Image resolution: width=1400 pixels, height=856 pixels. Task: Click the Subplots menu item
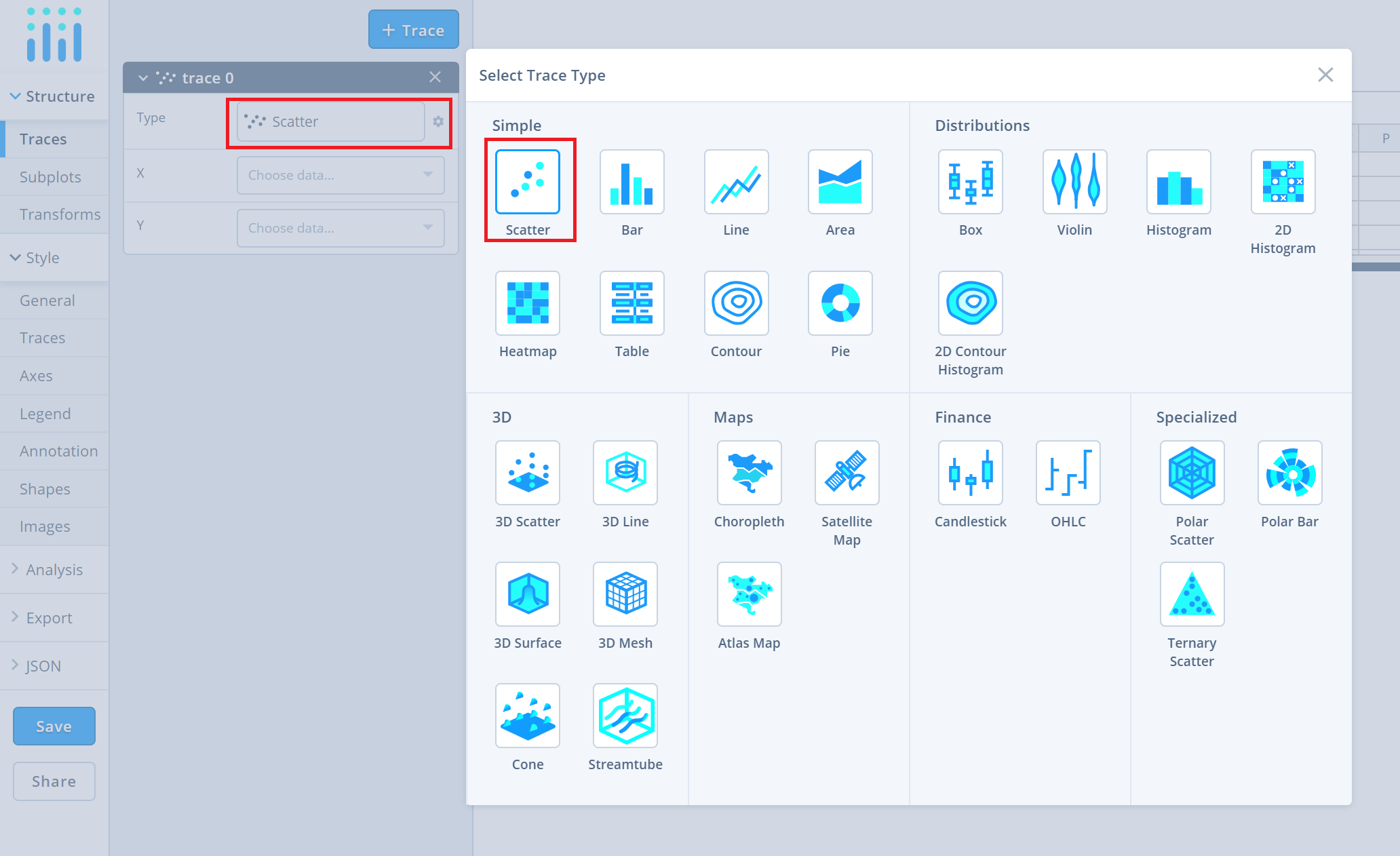pos(50,177)
